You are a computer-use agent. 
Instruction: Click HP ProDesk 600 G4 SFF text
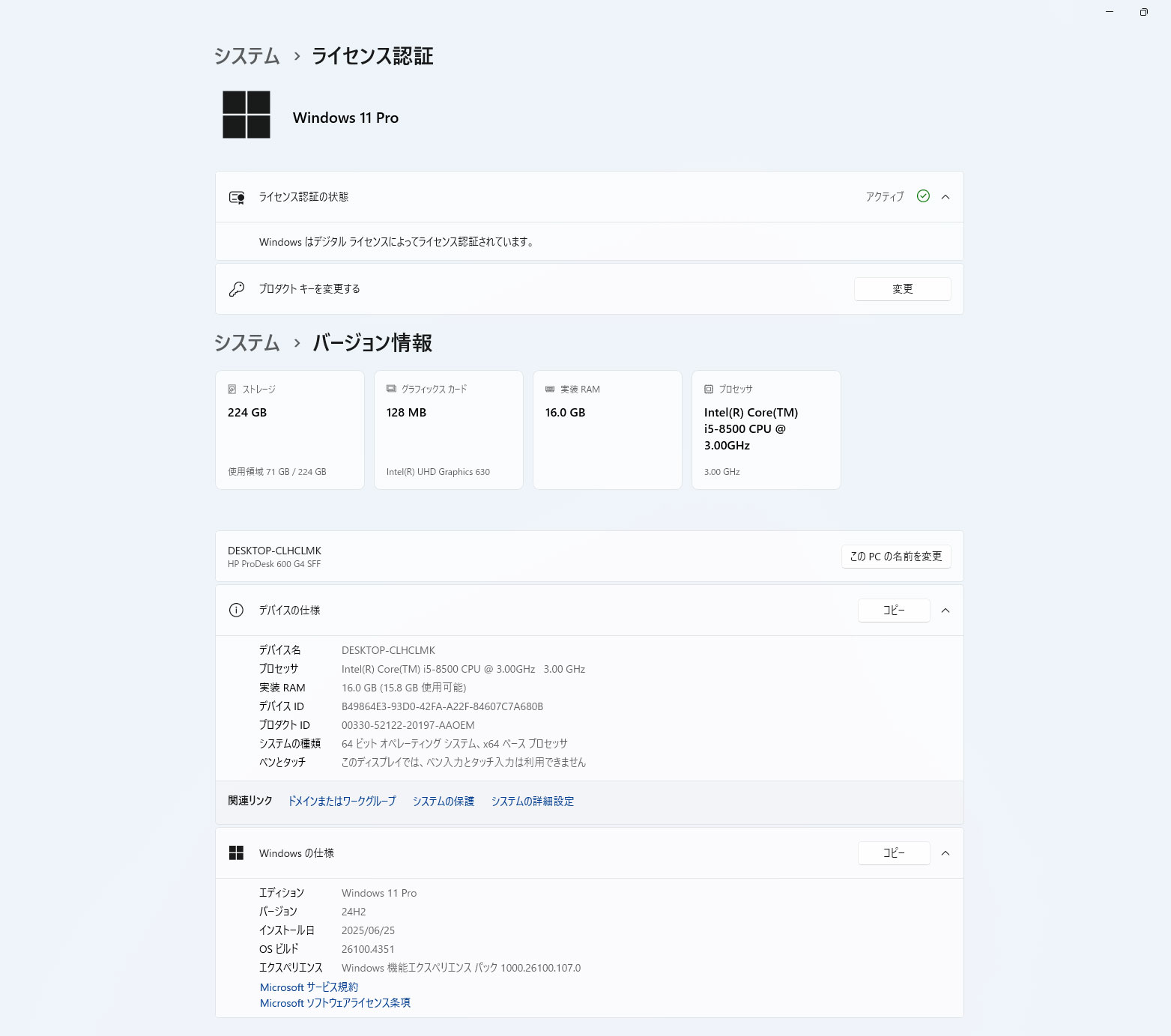(x=274, y=564)
